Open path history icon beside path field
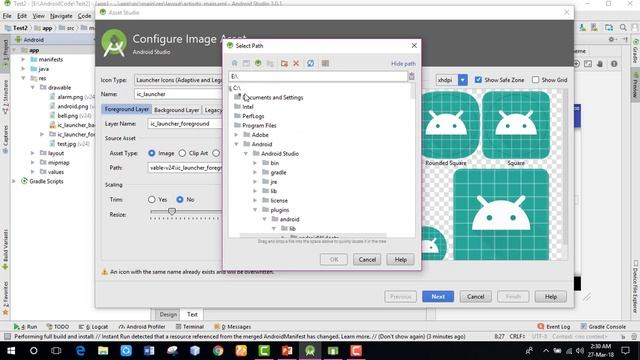Screen dimensions: 640x360 tap(411, 76)
